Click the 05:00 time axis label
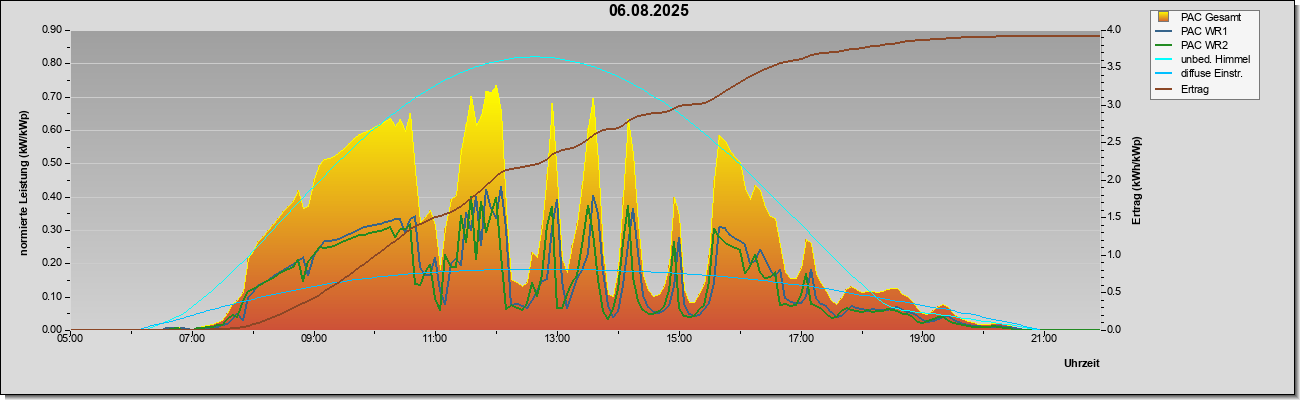The width and height of the screenshot is (1300, 400). pos(70,339)
